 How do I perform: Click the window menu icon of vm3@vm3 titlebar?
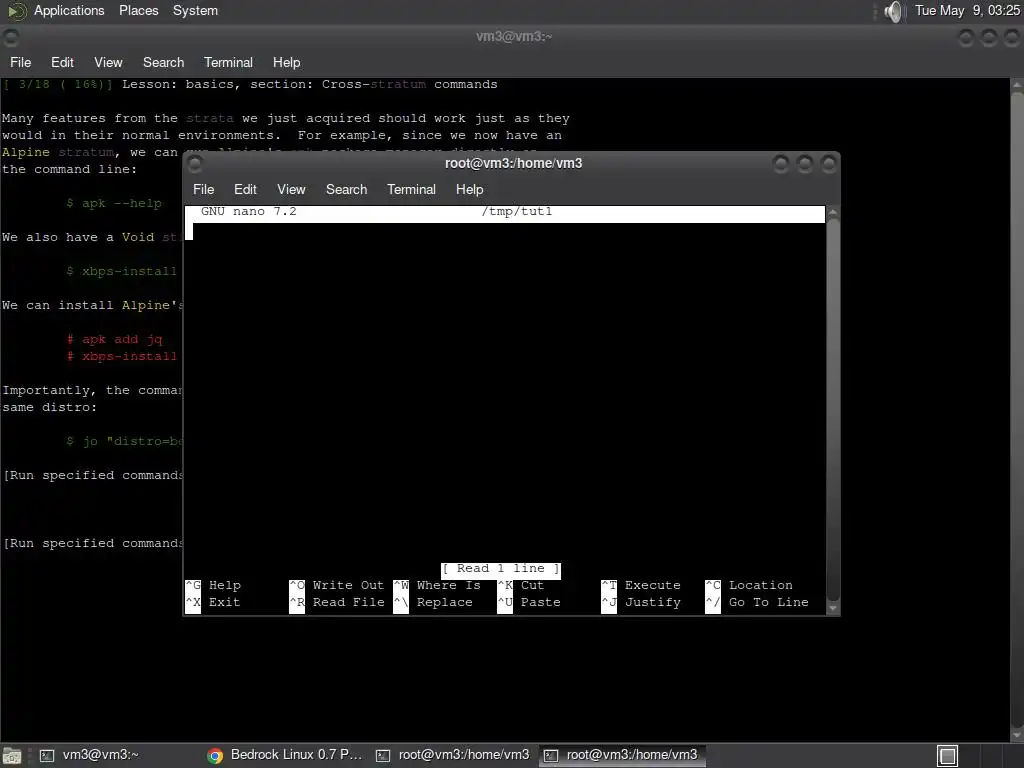(11, 37)
